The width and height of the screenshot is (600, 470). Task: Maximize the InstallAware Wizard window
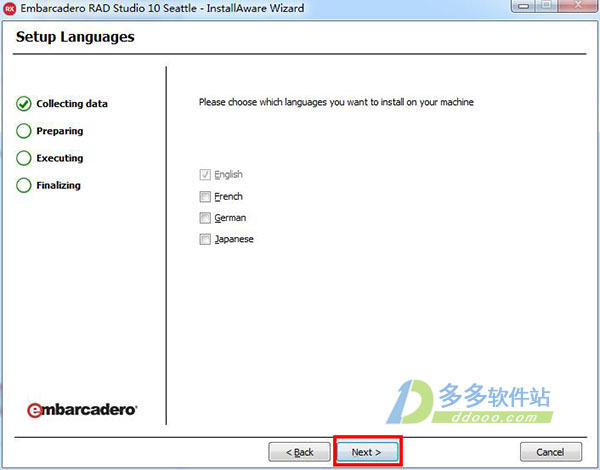548,6
